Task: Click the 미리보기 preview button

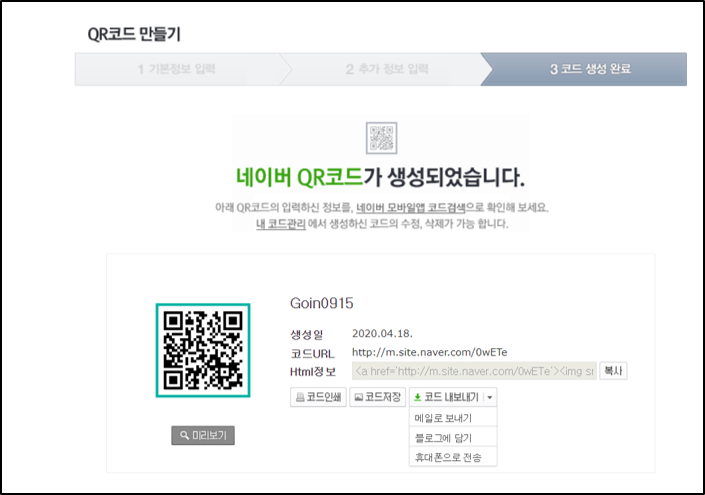Action: (x=203, y=435)
